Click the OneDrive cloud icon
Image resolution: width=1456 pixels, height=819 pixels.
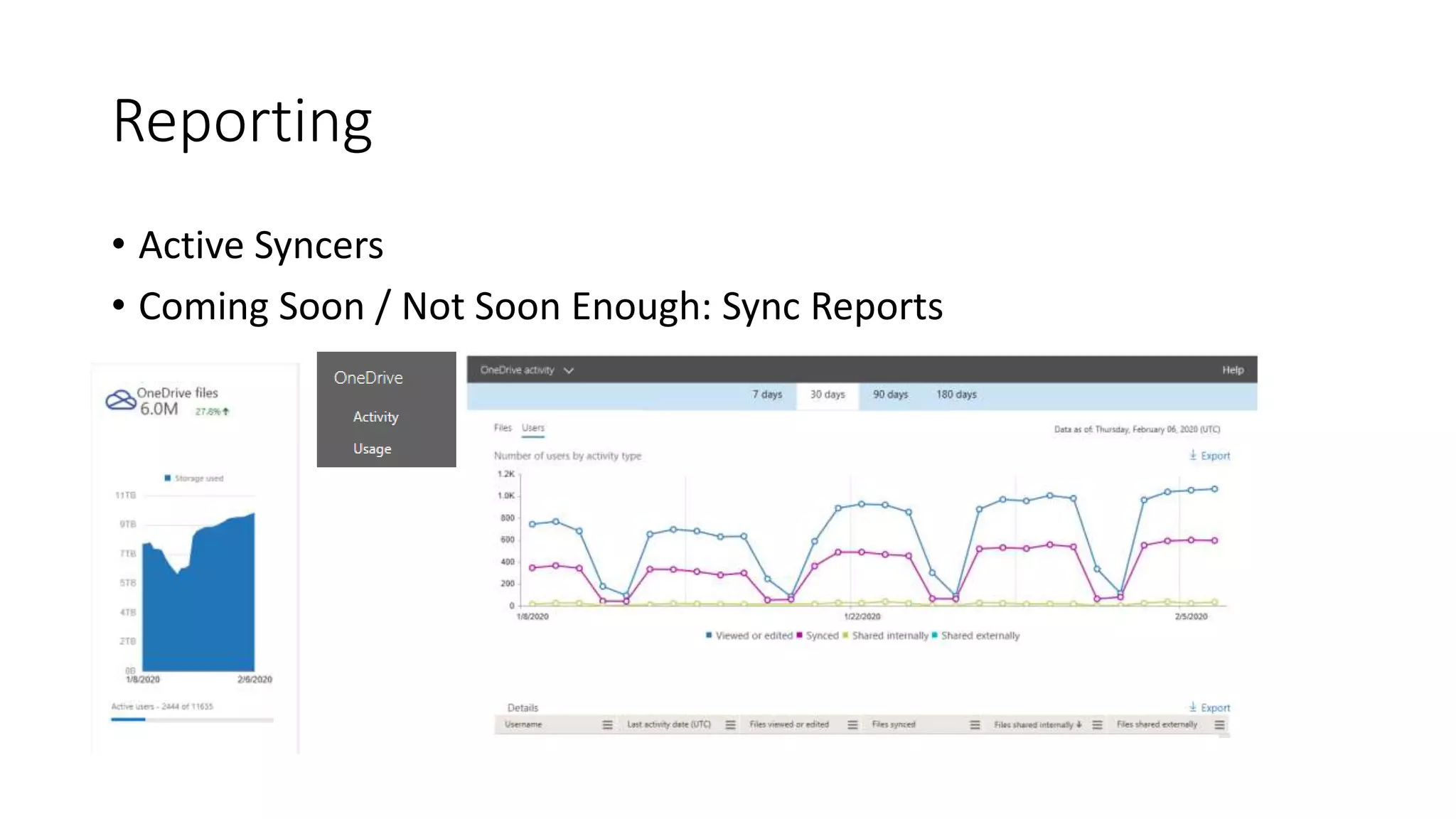click(120, 400)
